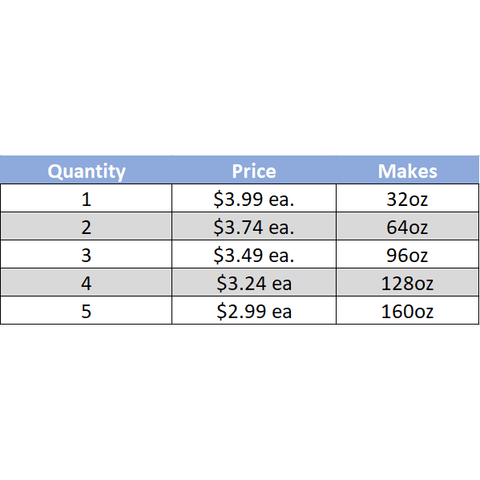Select the 96oz cell
The image size is (480, 480).
pos(408,254)
